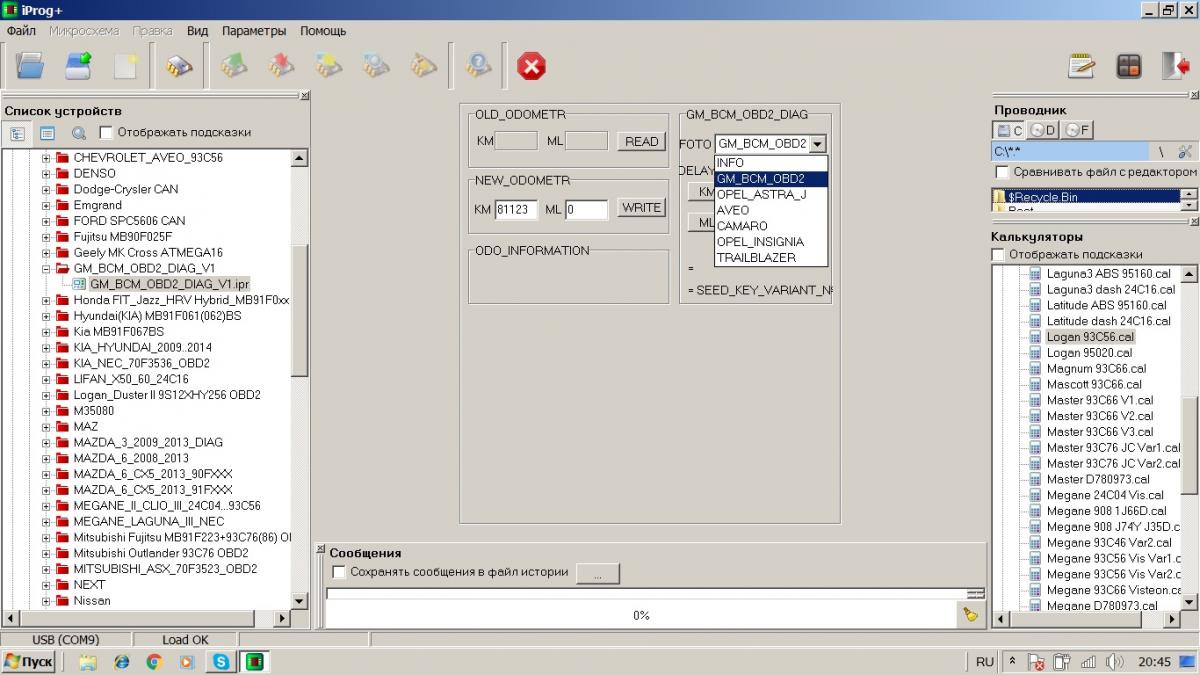Click the chip selection toolbar icon
The image size is (1200, 675).
pos(179,66)
